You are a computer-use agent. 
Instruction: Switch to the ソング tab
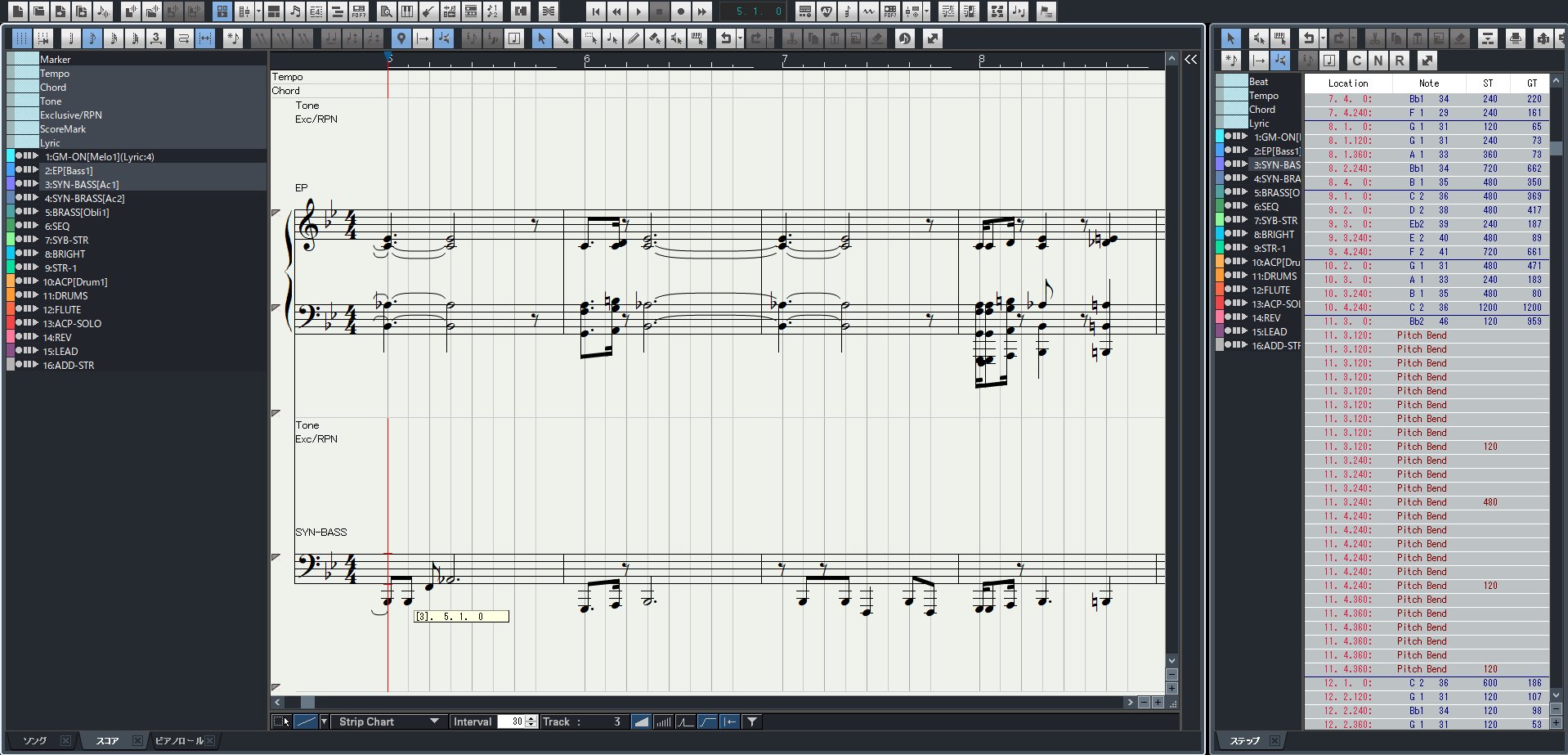point(35,740)
